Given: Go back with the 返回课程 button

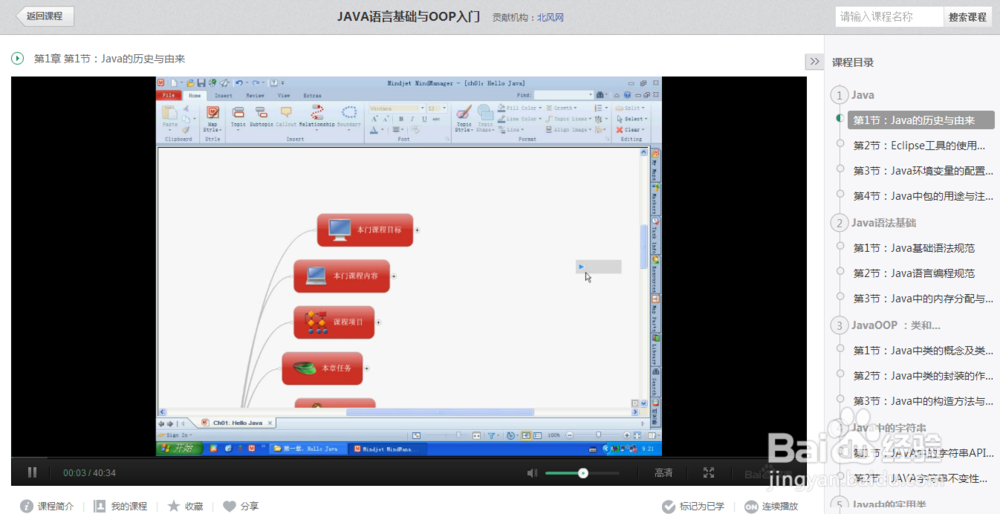Looking at the screenshot, I should pos(45,17).
